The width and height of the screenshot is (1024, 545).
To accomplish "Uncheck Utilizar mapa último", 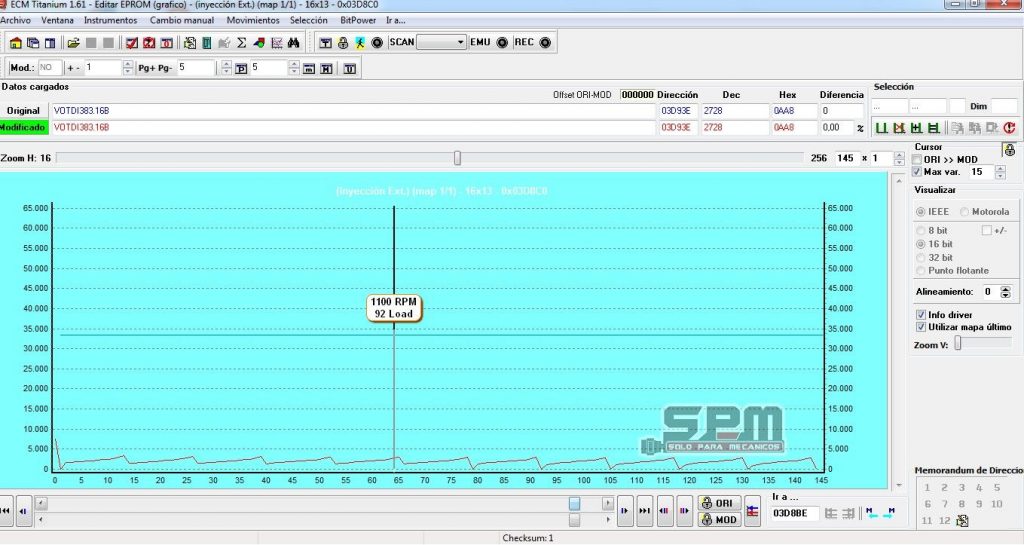I will [921, 327].
